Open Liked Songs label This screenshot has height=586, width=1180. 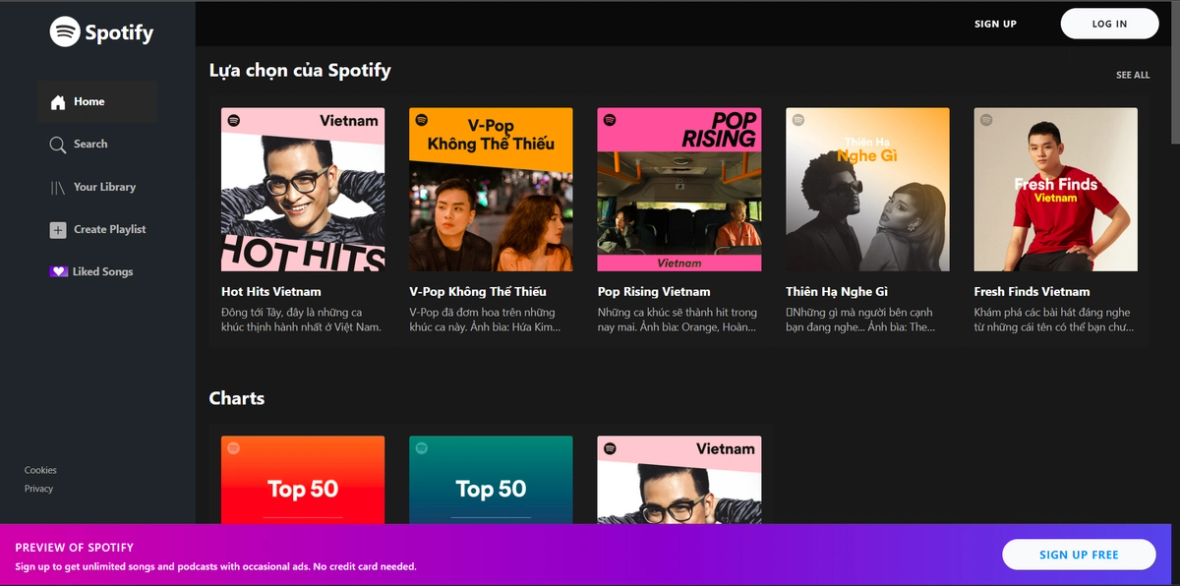(103, 272)
